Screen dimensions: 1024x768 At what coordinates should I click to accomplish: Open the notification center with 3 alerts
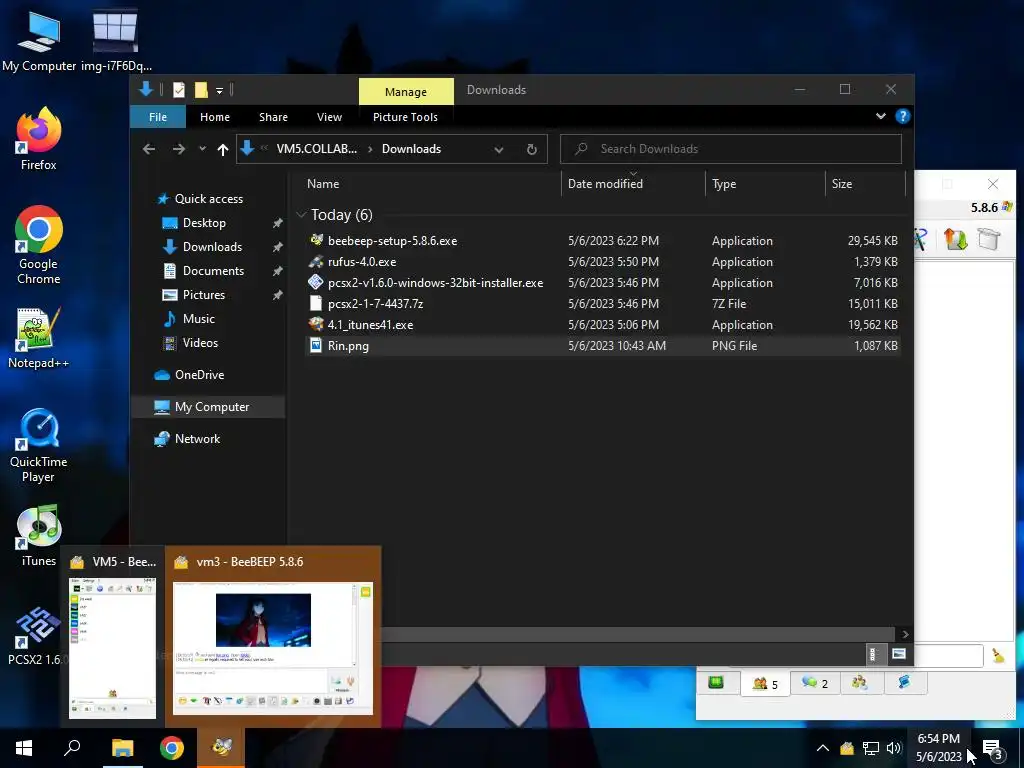point(992,749)
